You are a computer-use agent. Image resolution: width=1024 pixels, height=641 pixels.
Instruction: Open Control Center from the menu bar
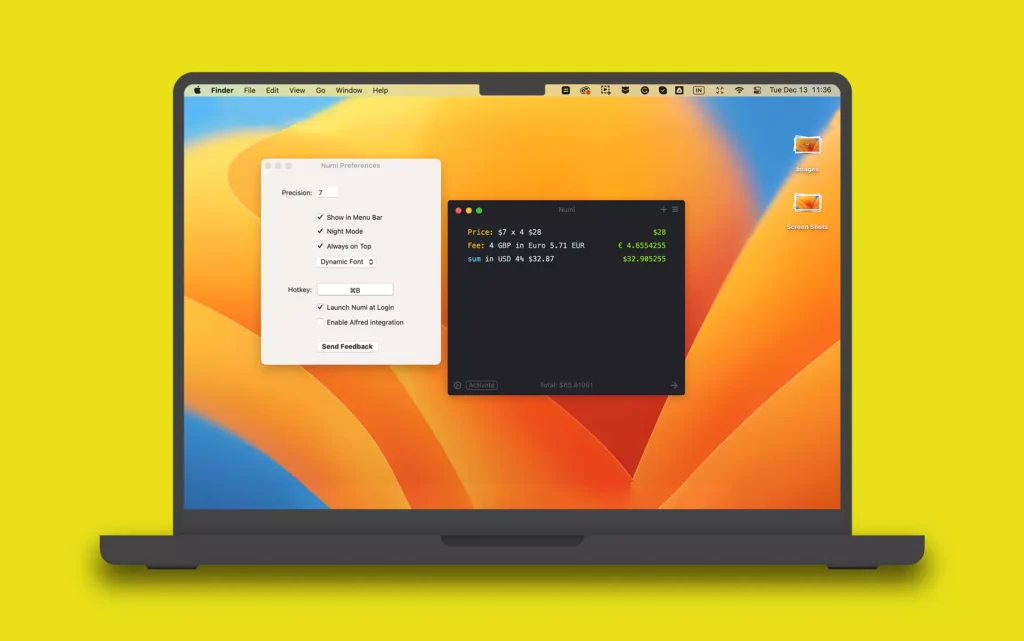758,90
